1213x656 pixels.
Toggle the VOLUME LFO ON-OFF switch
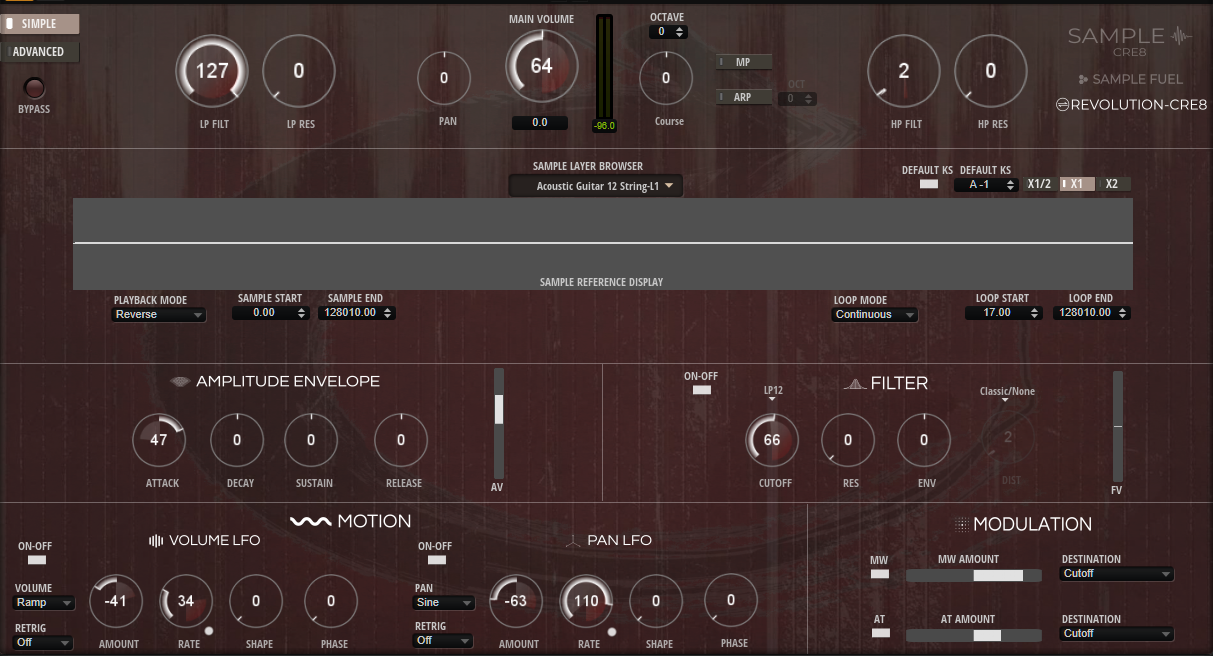(x=35, y=562)
